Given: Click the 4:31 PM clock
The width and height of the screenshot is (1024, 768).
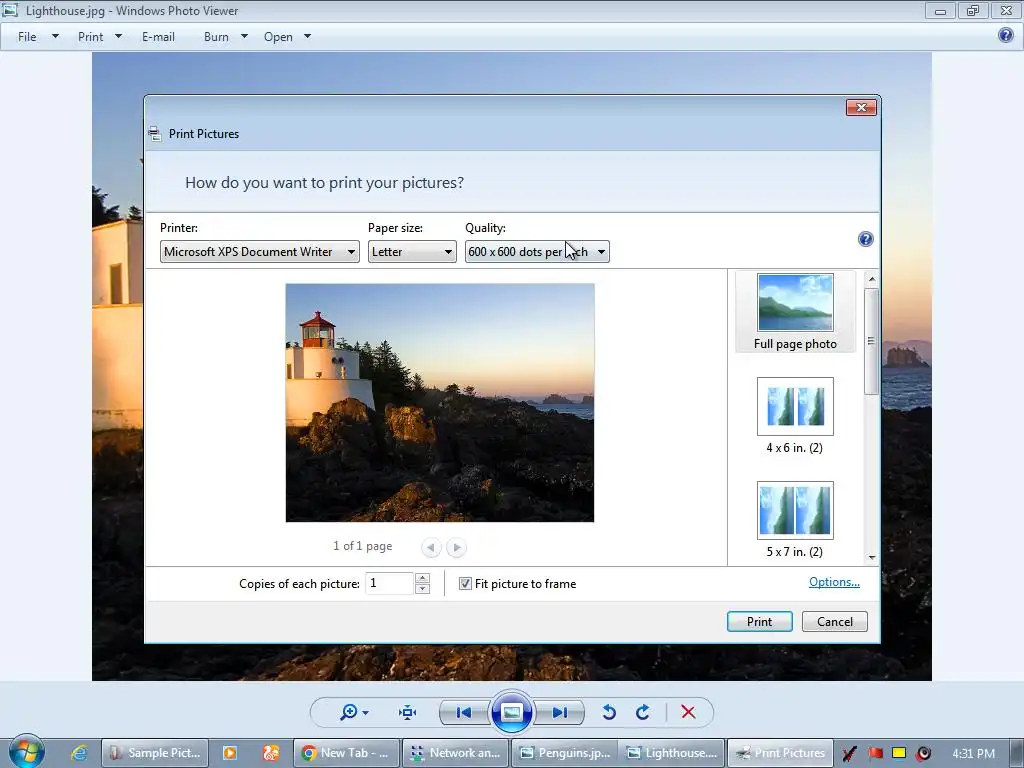Looking at the screenshot, I should click(973, 753).
